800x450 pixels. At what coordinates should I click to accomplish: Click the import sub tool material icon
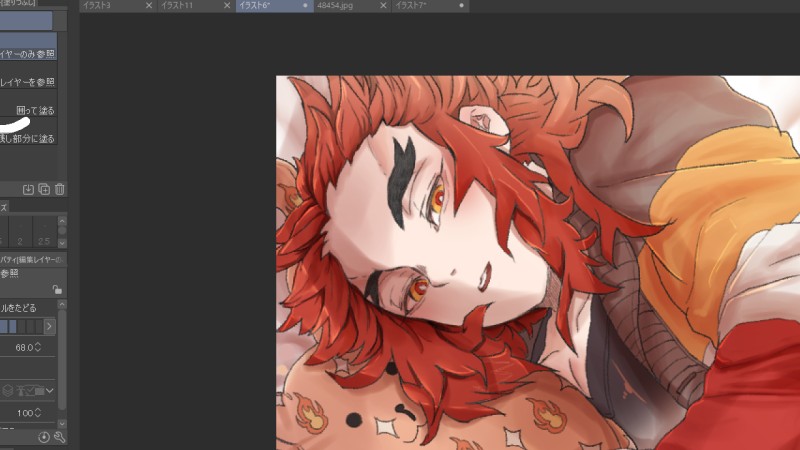click(28, 189)
